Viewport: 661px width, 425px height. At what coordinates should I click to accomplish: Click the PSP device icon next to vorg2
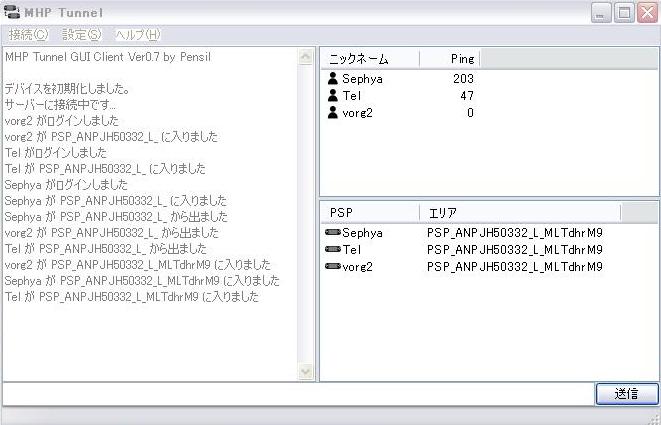(x=333, y=266)
